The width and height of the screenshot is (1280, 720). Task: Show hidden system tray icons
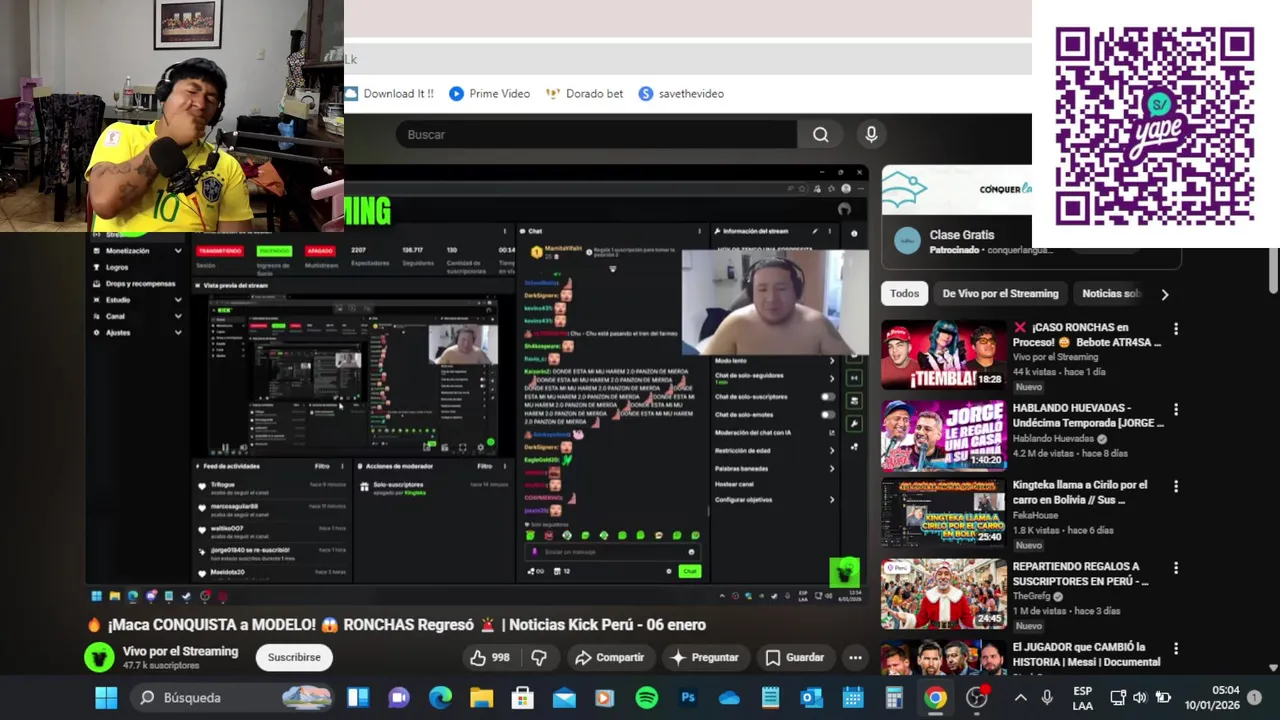tap(1020, 697)
